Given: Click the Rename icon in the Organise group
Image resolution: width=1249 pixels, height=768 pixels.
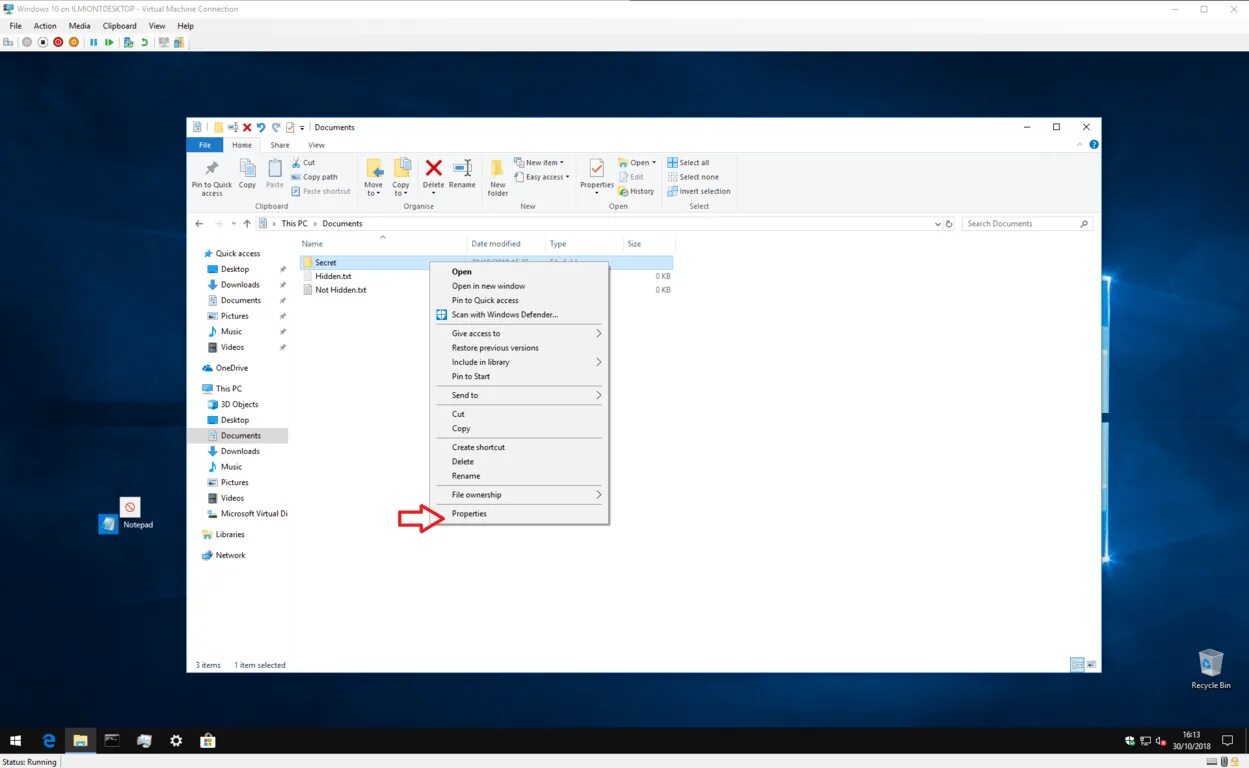Looking at the screenshot, I should [x=461, y=170].
